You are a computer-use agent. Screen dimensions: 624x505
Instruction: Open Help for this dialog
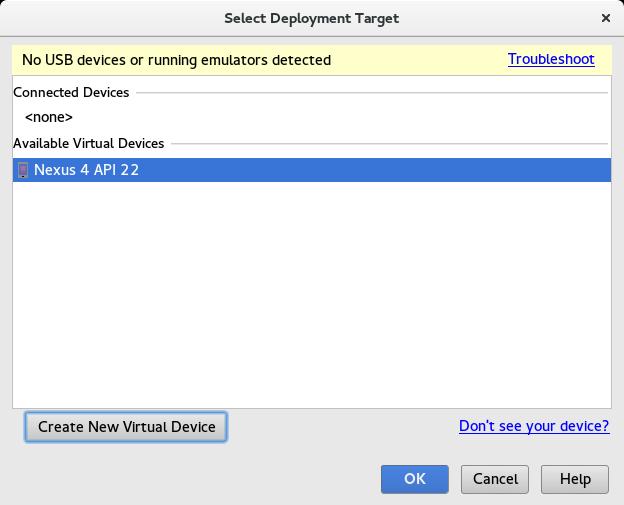[x=575, y=479]
